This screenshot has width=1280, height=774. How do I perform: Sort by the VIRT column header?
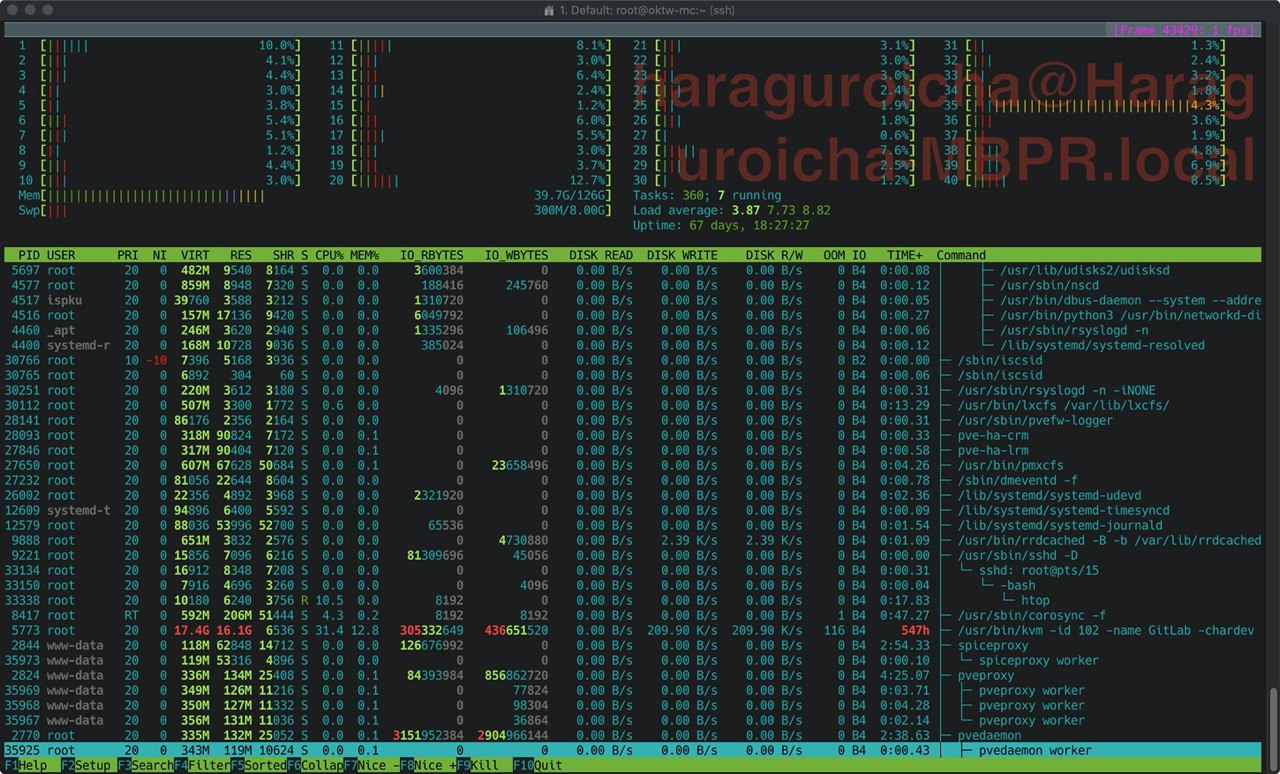coord(196,255)
